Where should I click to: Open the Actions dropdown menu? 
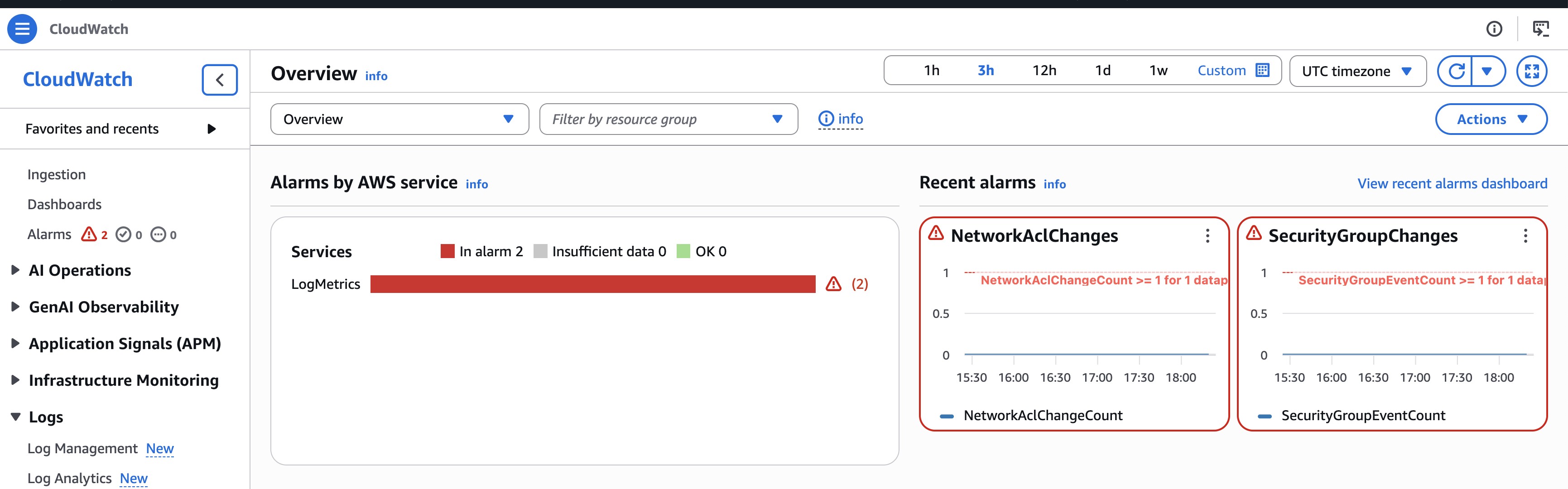click(x=1491, y=119)
